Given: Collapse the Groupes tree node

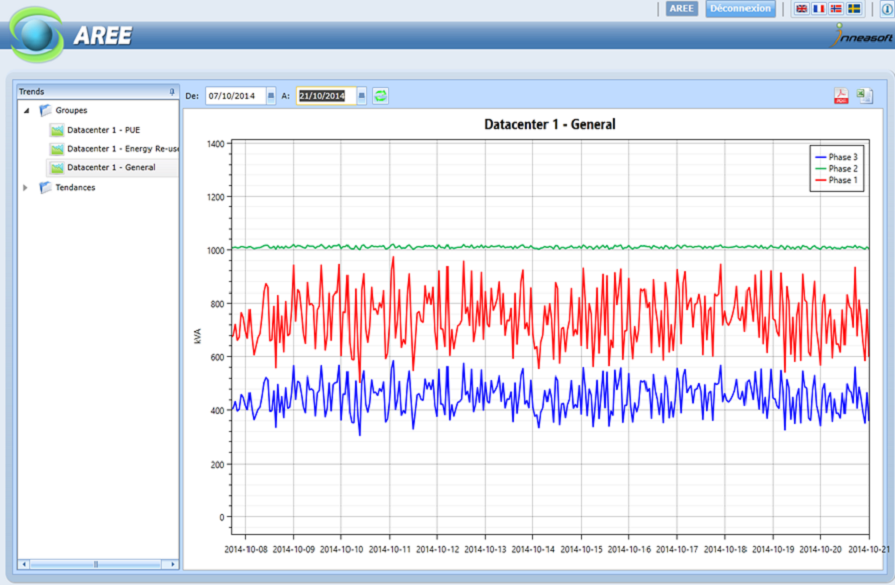Looking at the screenshot, I should pos(26,110).
